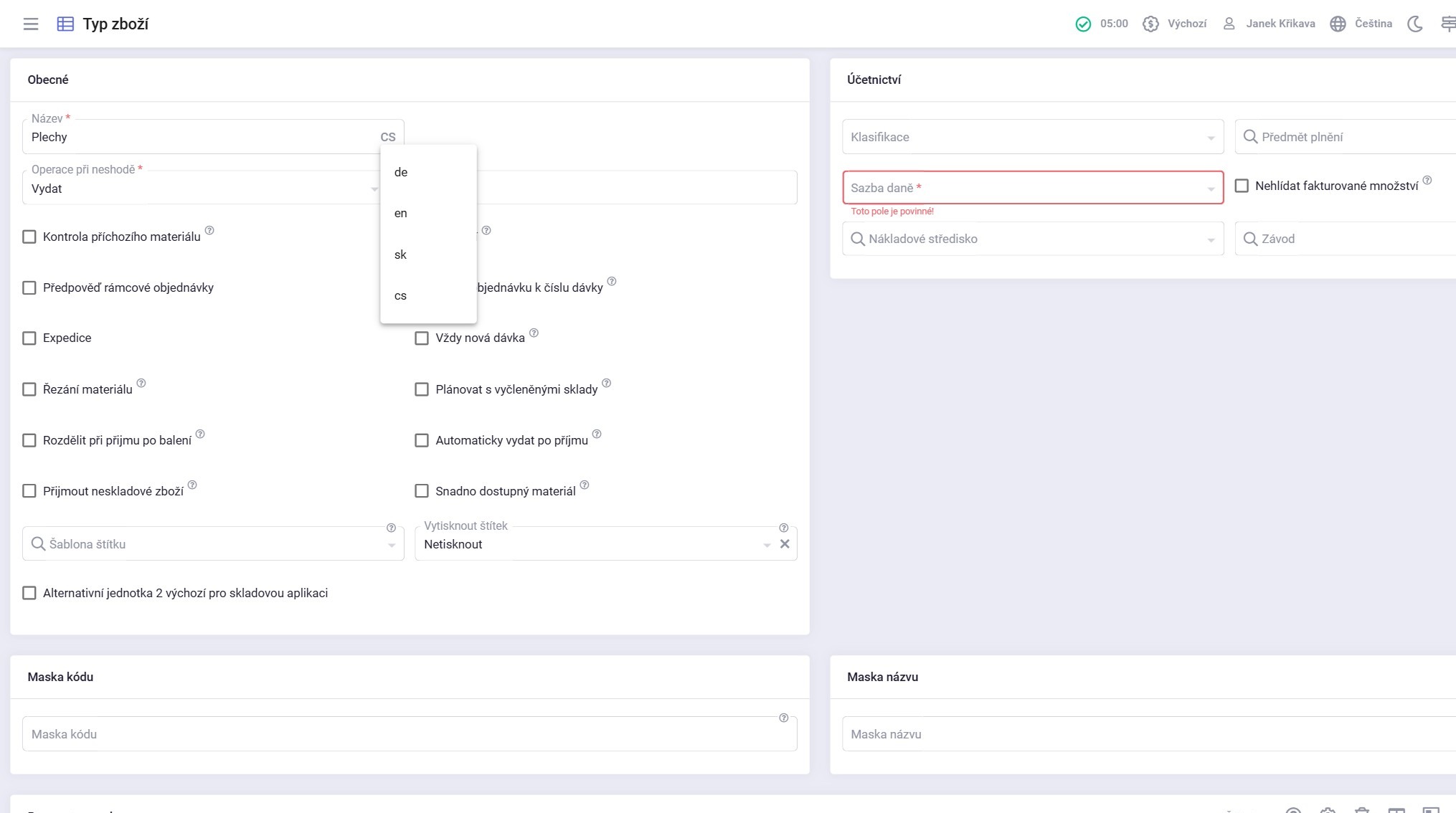
Task: Expand the Nákladové středisko dropdown
Action: [x=1211, y=239]
